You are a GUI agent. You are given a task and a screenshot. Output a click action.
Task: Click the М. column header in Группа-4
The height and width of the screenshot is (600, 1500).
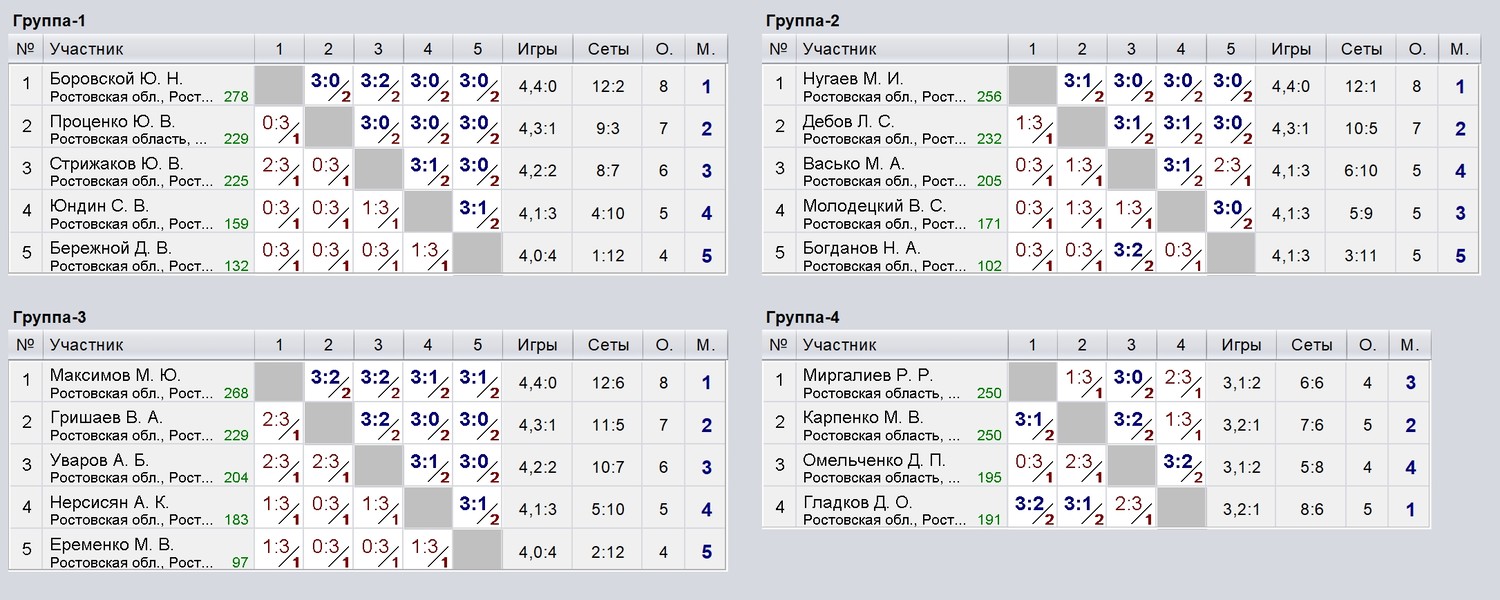click(x=1410, y=345)
